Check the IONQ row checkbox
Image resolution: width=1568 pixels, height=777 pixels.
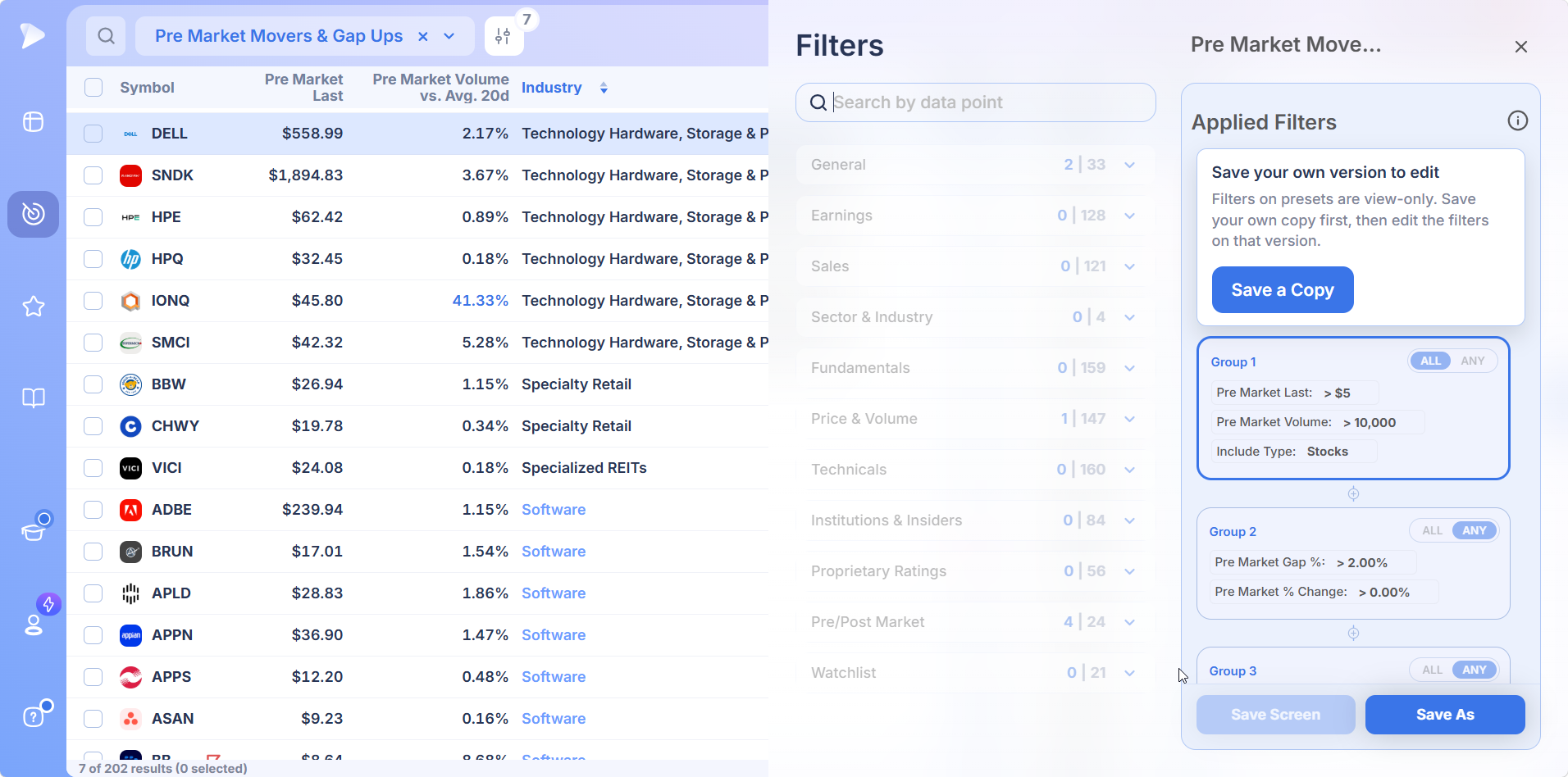coord(93,301)
